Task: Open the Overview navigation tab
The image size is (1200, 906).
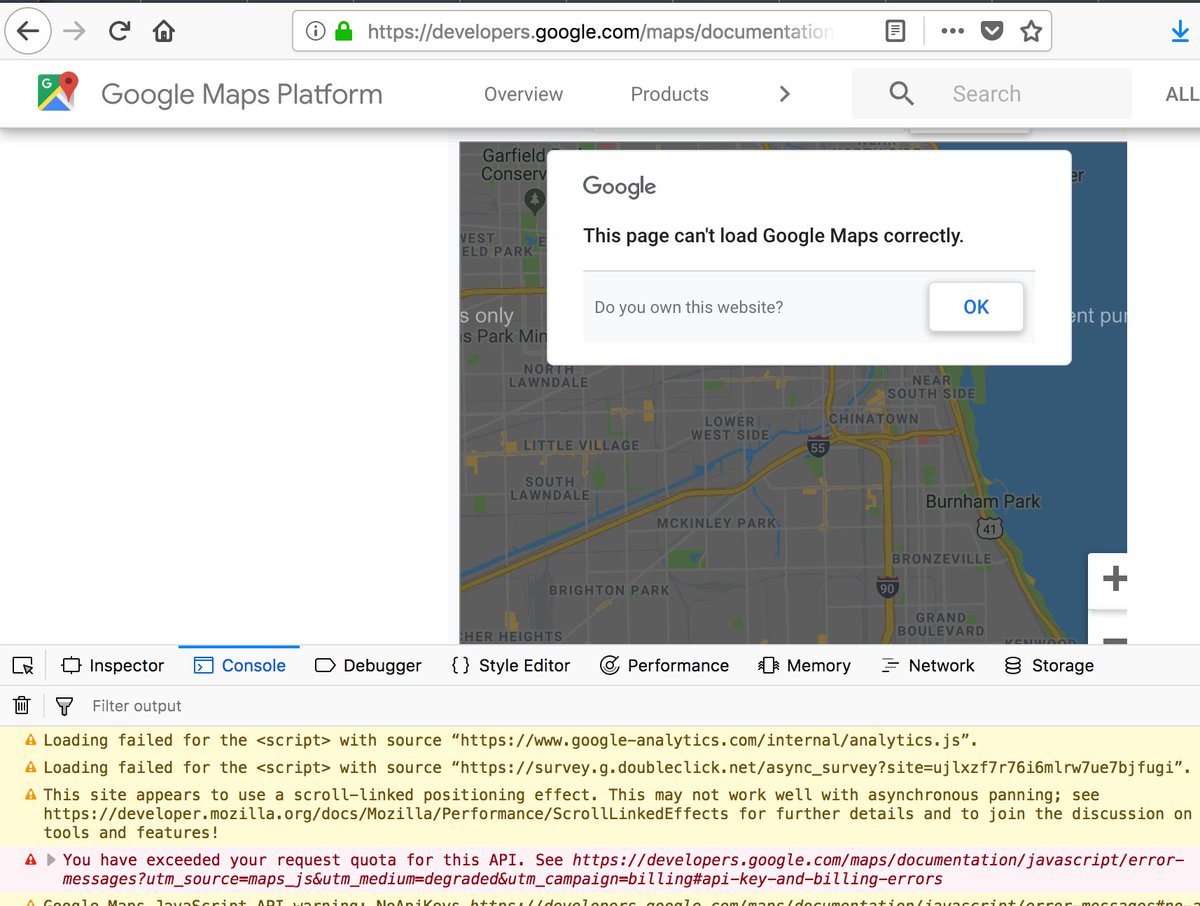Action: coord(523,94)
